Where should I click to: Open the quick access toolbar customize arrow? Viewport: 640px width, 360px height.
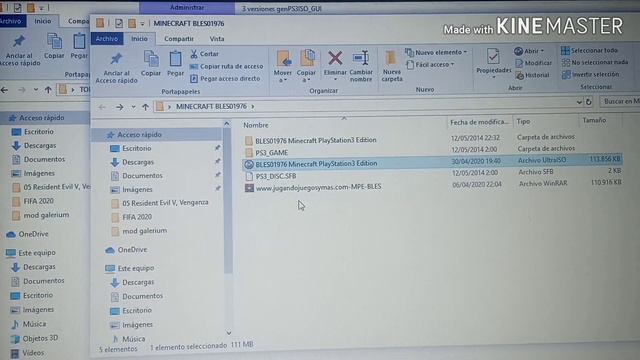142,24
